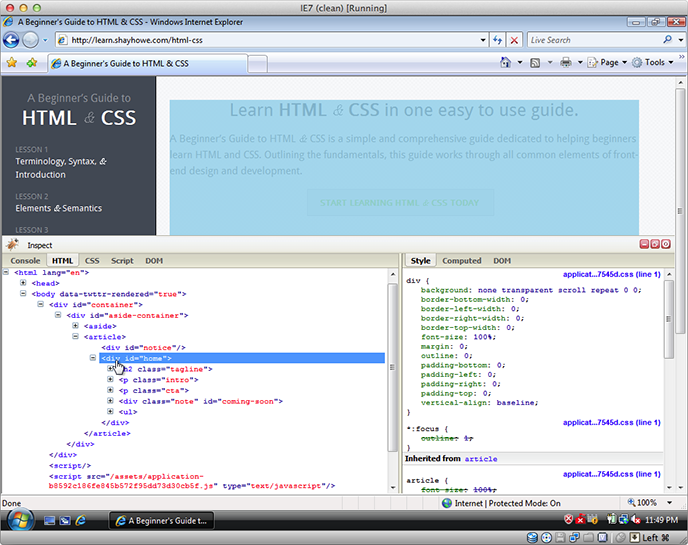Expand the aside node
The width and height of the screenshot is (688, 545).
tap(75, 326)
